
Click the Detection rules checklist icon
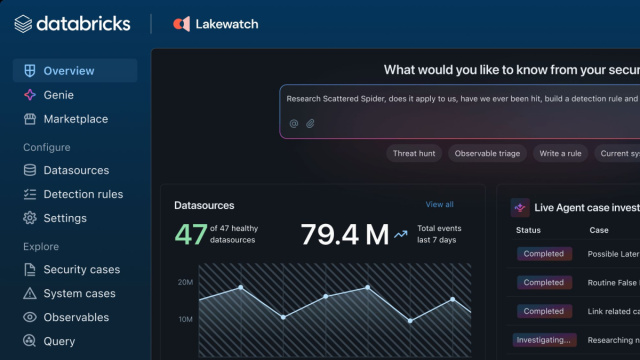click(x=30, y=194)
